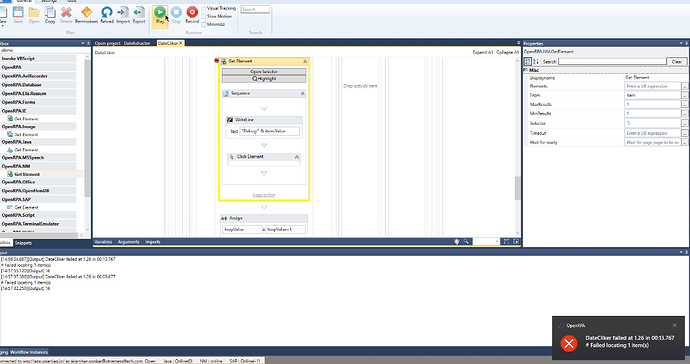Click the Timeout expression field
Image resolution: width=690 pixels, height=364 pixels.
[x=652, y=133]
